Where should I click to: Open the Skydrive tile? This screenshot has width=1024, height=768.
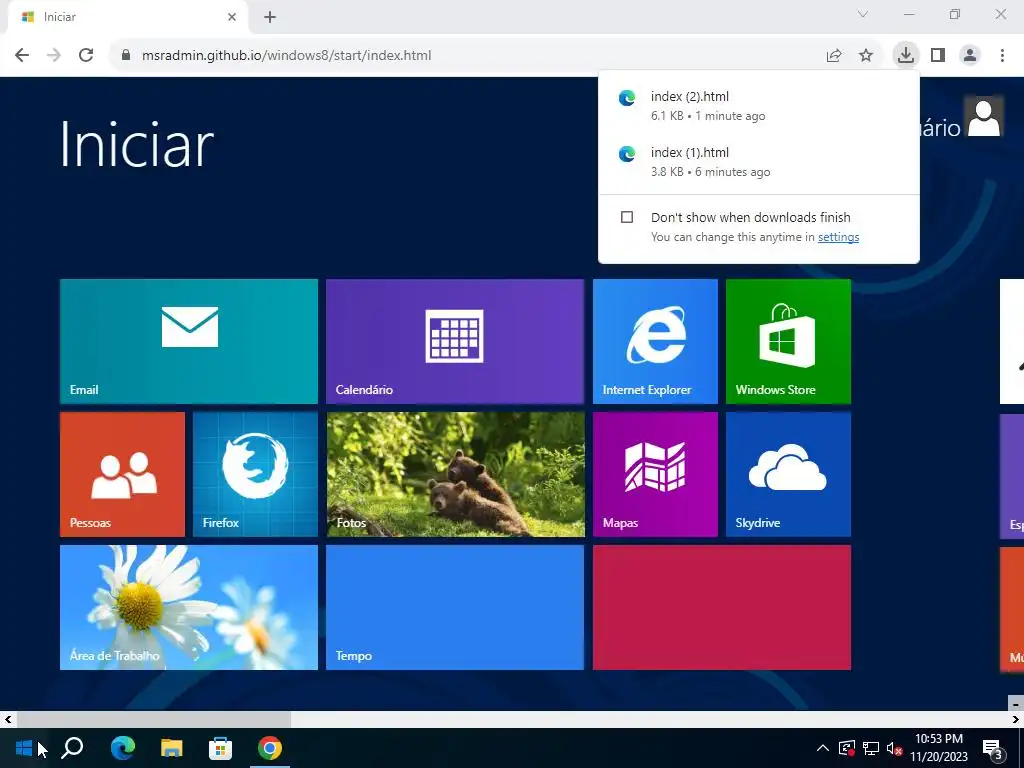(x=788, y=475)
